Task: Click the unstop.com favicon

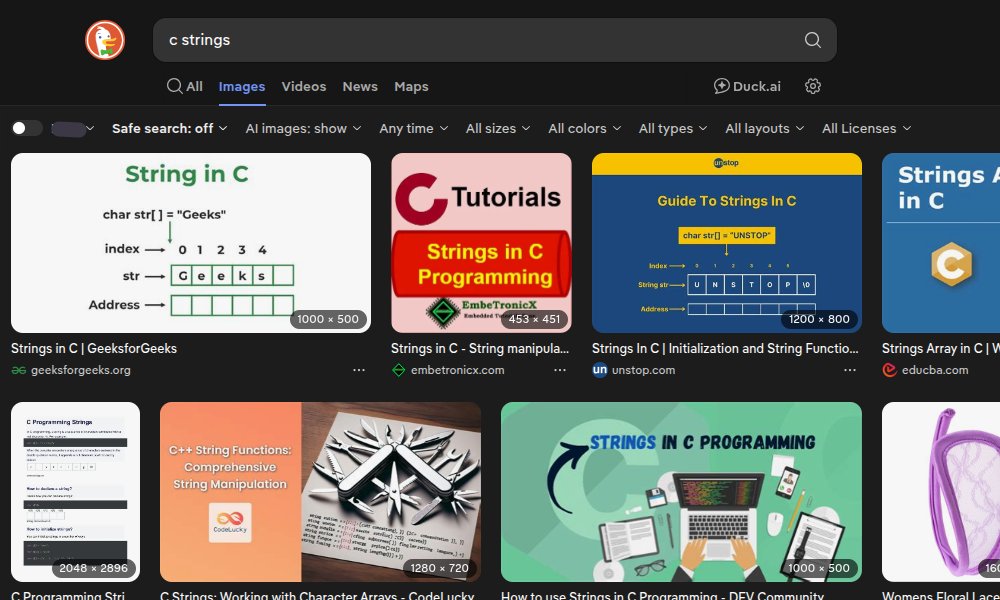Action: (599, 370)
